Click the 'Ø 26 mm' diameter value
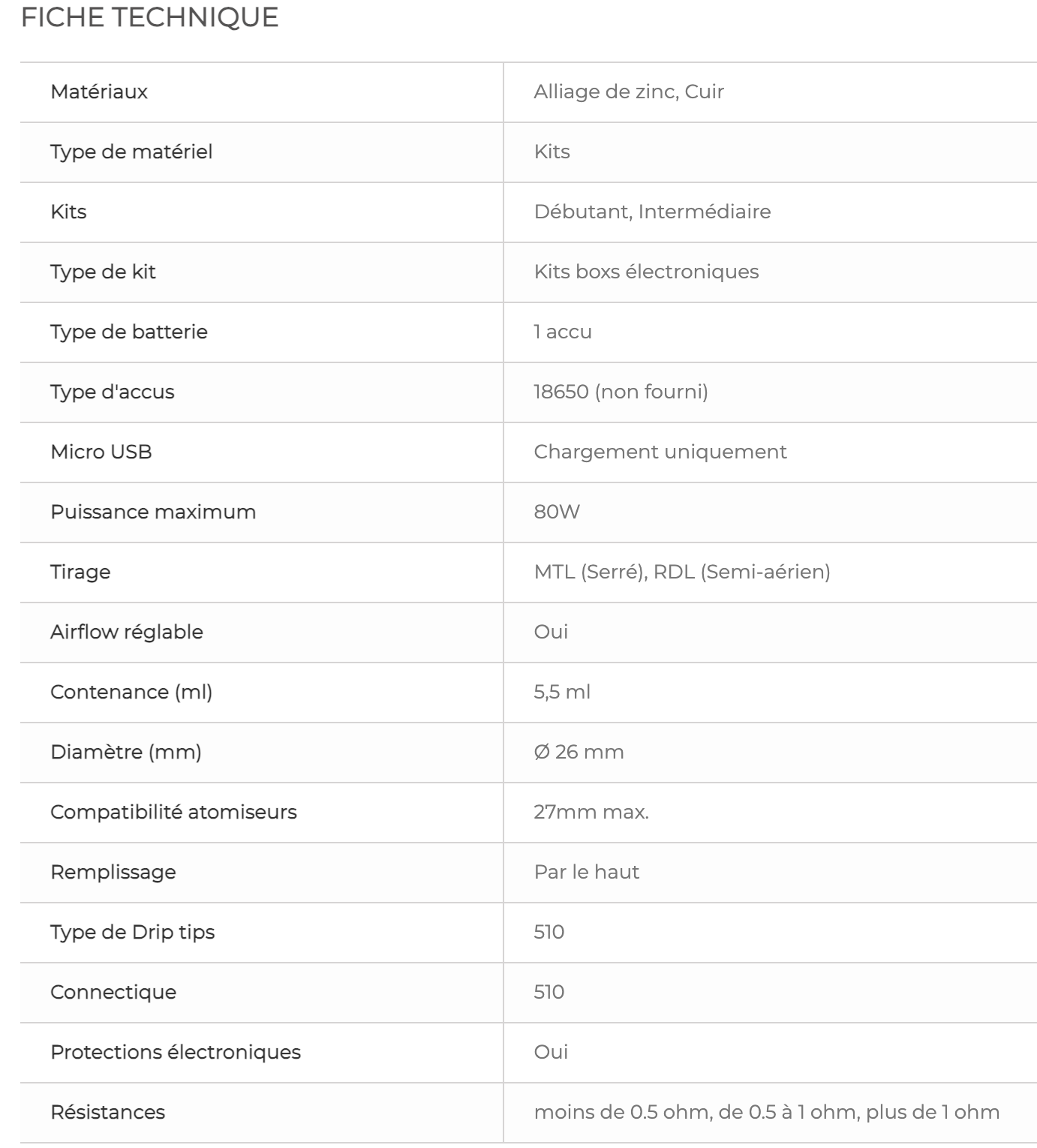The height and width of the screenshot is (1148, 1037). coord(579,752)
